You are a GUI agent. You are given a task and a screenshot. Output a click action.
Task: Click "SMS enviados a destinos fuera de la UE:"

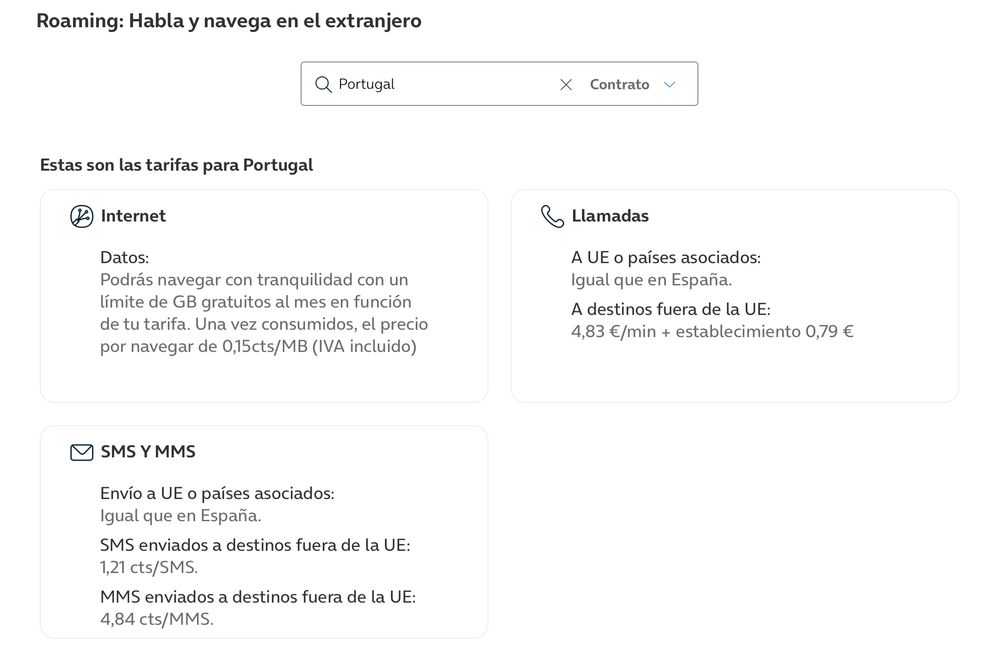(255, 546)
